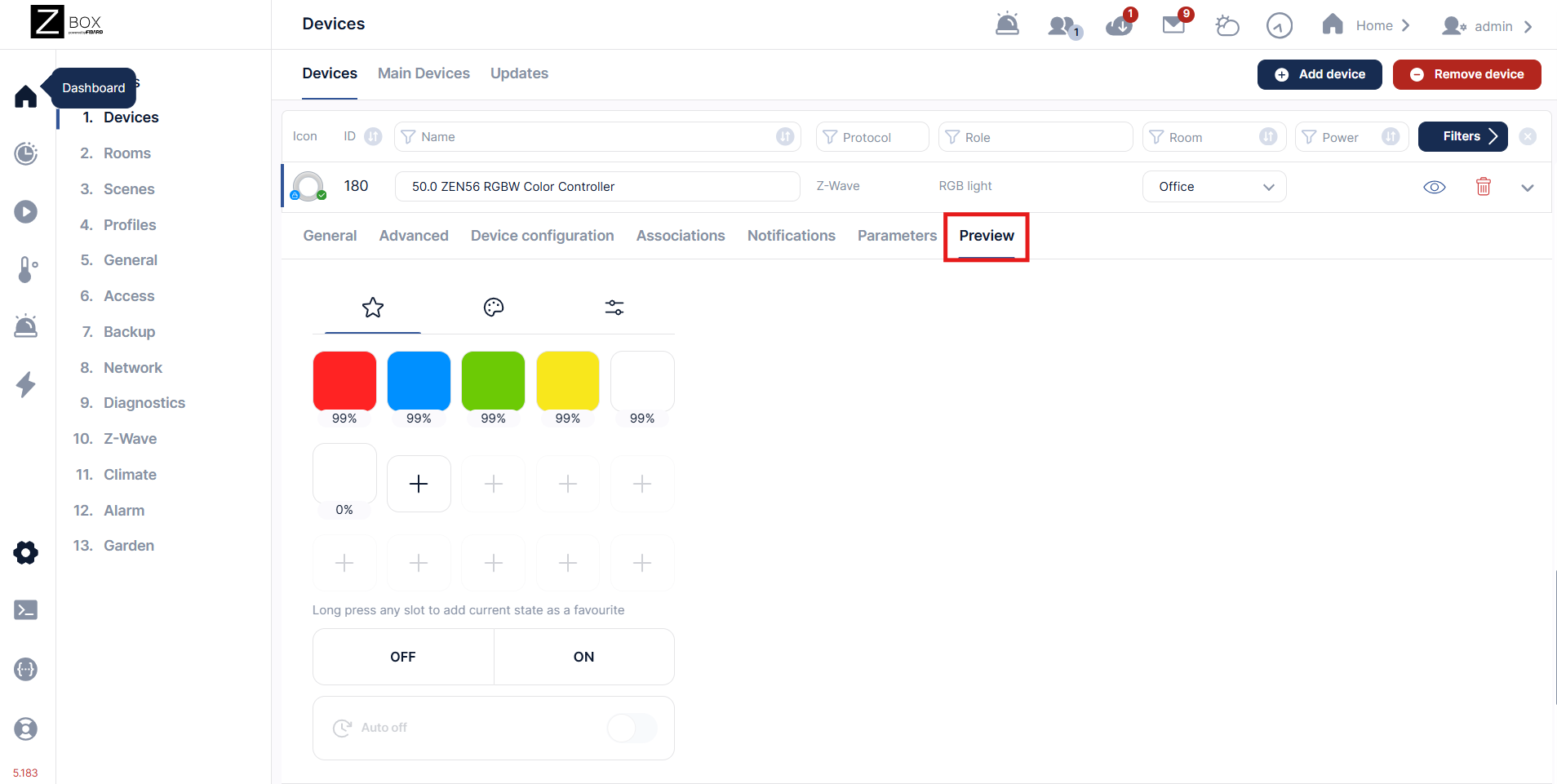Select the yellow favourite color swatch
The height and width of the screenshot is (784, 1557).
point(568,381)
